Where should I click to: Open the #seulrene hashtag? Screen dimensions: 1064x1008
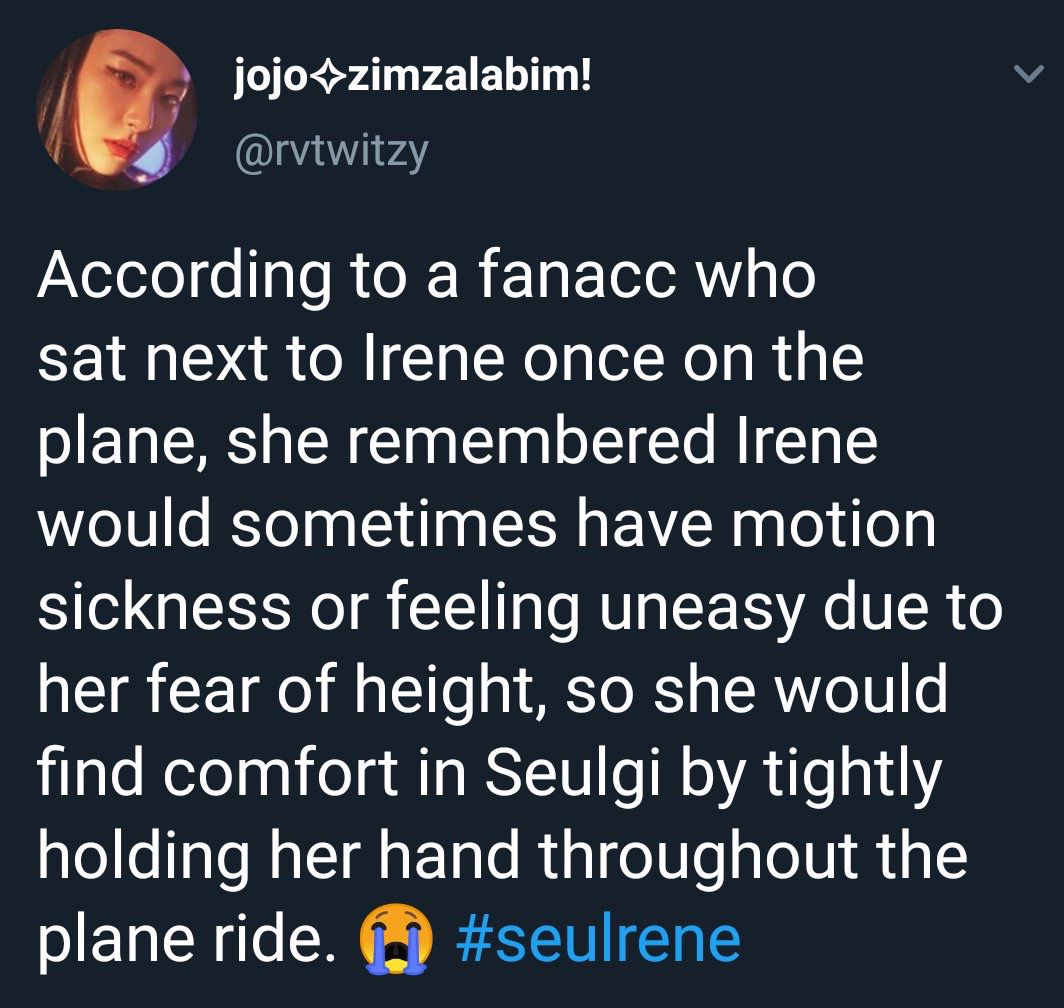(598, 940)
